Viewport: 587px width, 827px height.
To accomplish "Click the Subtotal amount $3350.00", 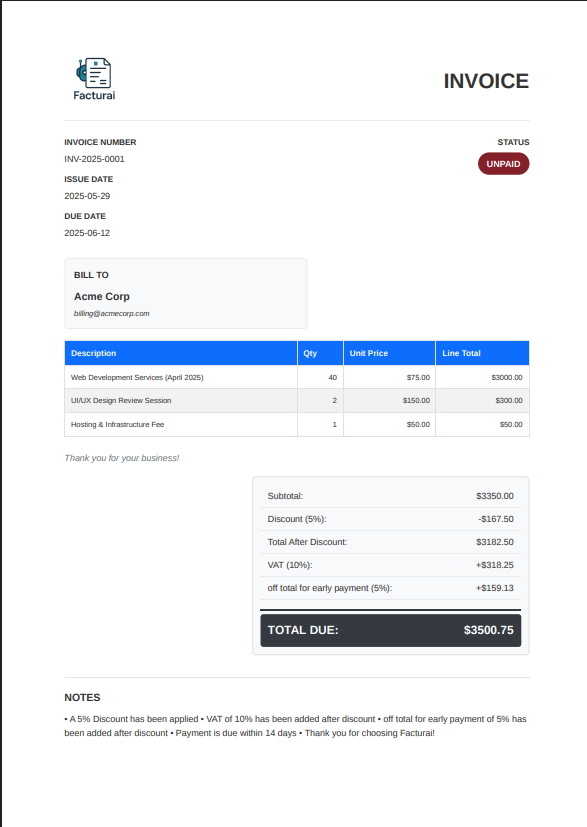I will tap(495, 496).
